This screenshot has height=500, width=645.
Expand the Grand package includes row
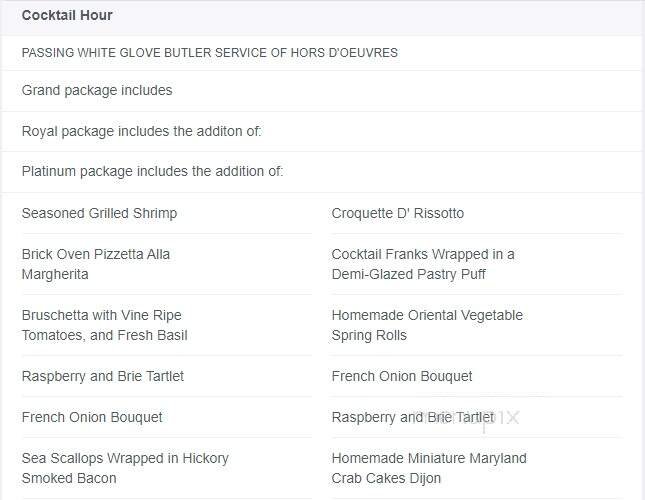(x=97, y=91)
